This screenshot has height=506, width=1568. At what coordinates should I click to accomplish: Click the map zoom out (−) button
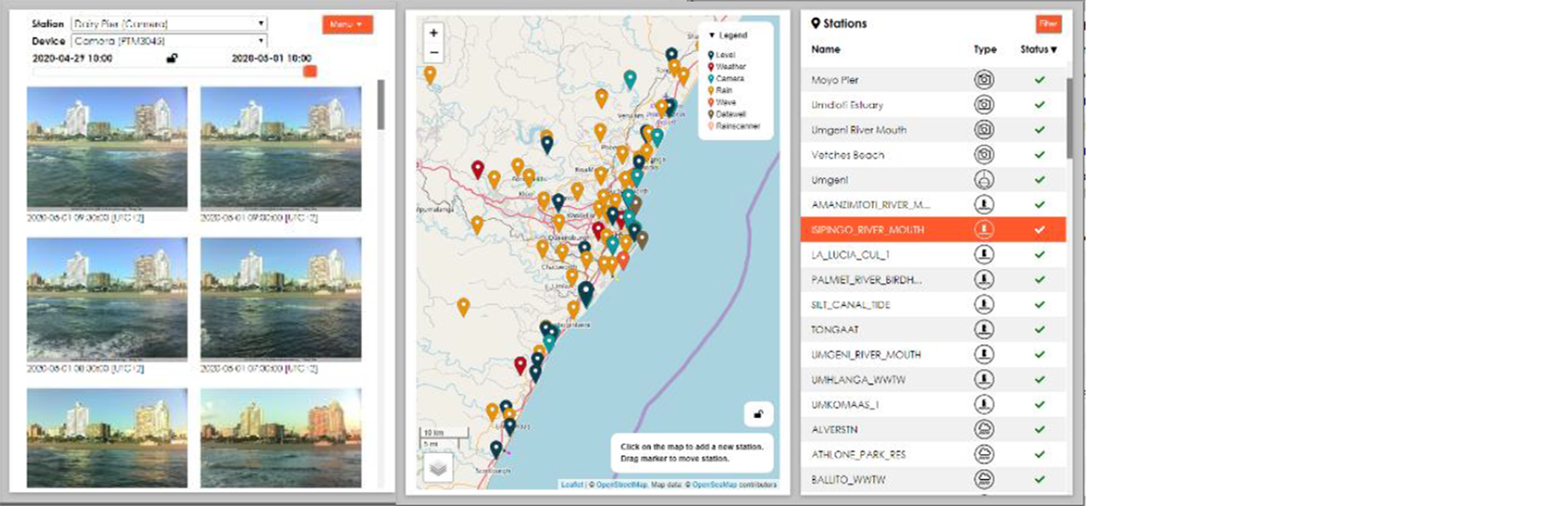[433, 53]
